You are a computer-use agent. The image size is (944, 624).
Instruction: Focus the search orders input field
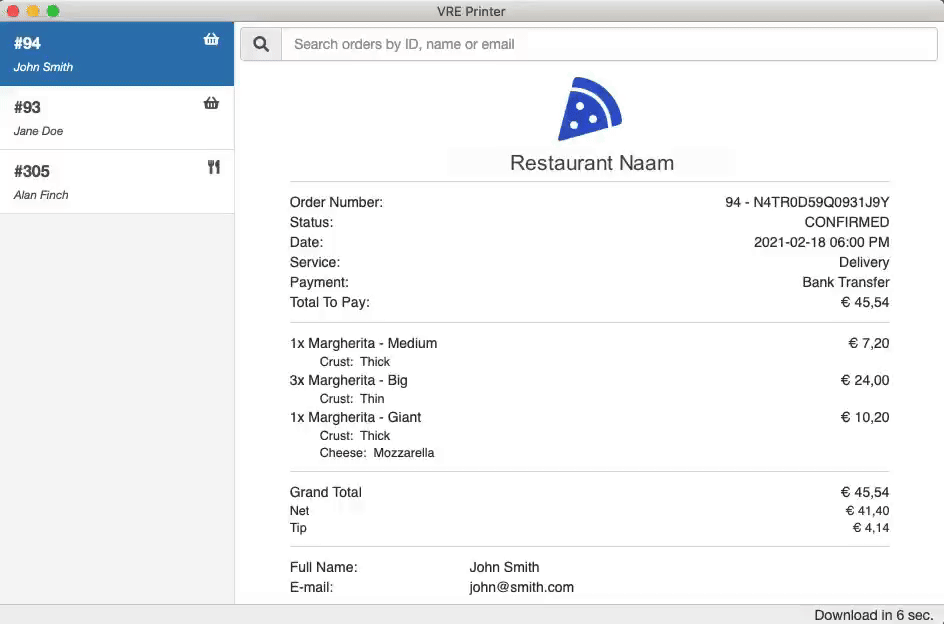[x=608, y=44]
